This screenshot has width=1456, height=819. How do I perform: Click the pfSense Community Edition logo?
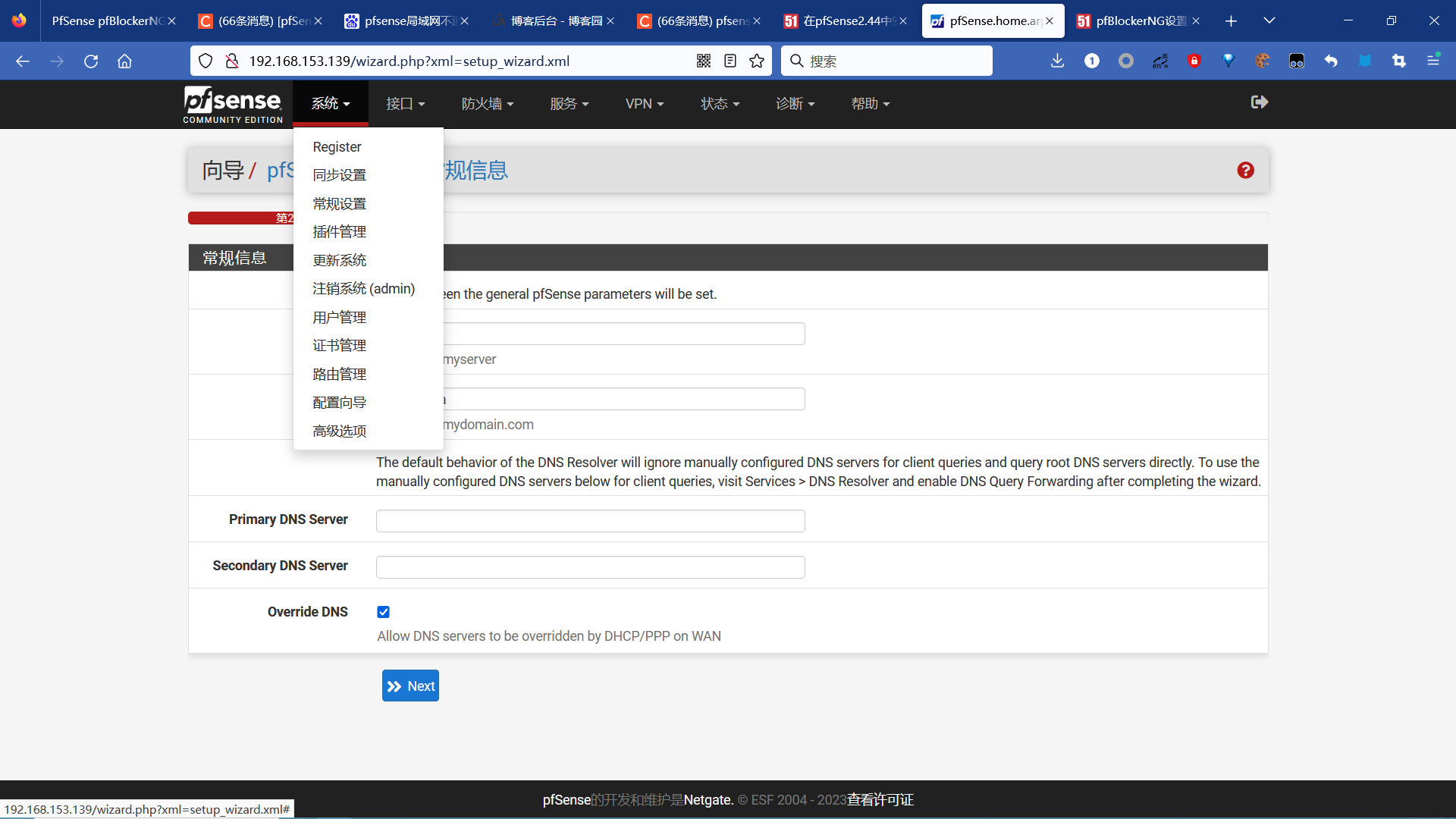point(233,105)
